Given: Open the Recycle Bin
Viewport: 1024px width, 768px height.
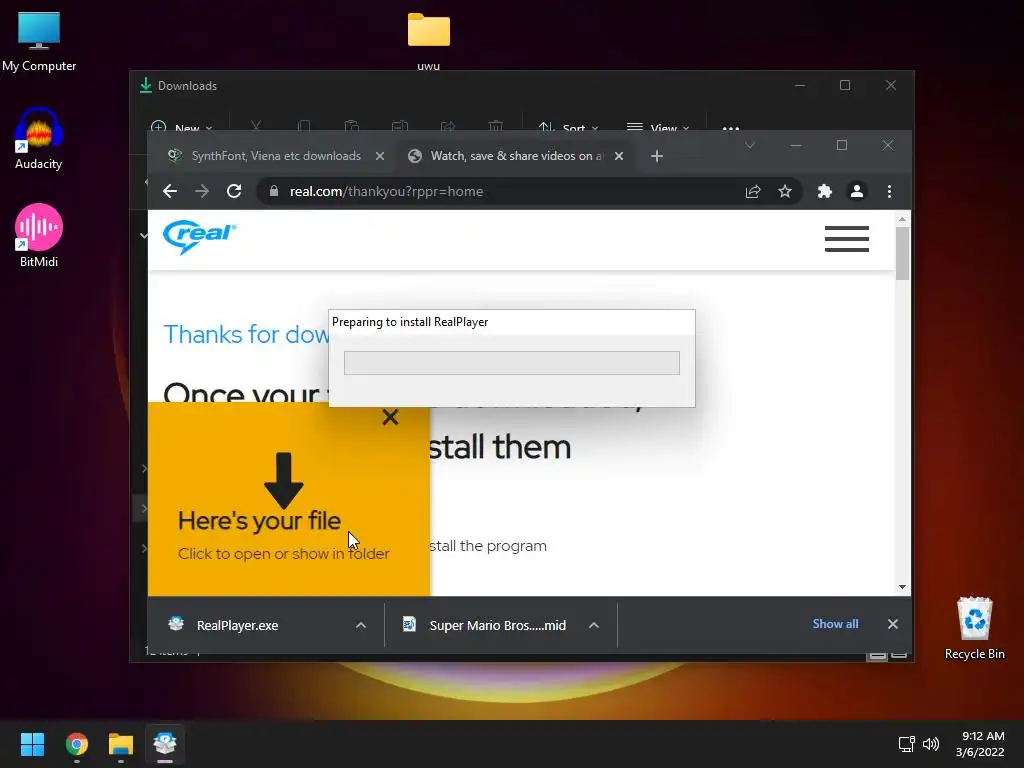Looking at the screenshot, I should [x=974, y=628].
